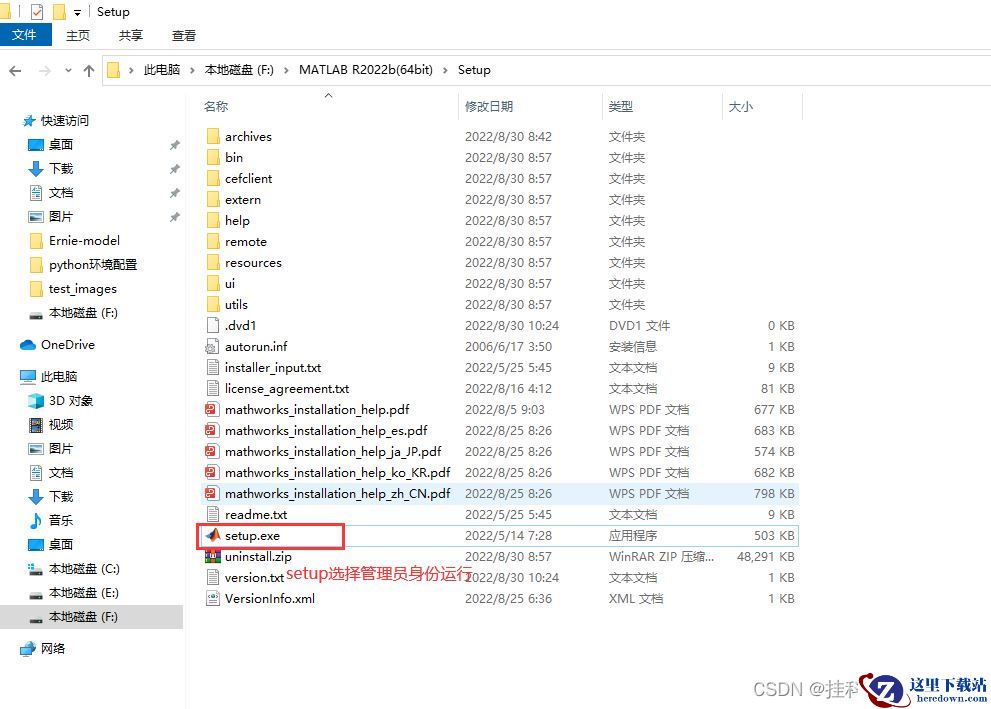Viewport: 991px width, 709px height.
Task: Switch to the 查看 ribbon tab
Action: (184, 35)
